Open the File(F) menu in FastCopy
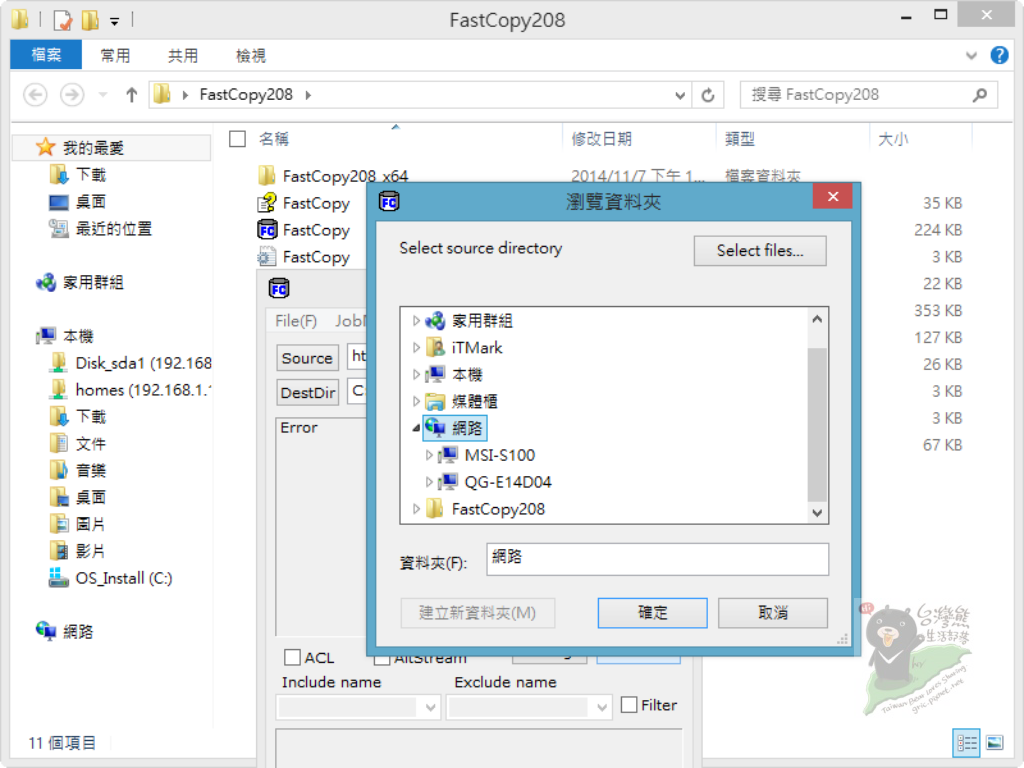The width and height of the screenshot is (1024, 768). coord(296,321)
